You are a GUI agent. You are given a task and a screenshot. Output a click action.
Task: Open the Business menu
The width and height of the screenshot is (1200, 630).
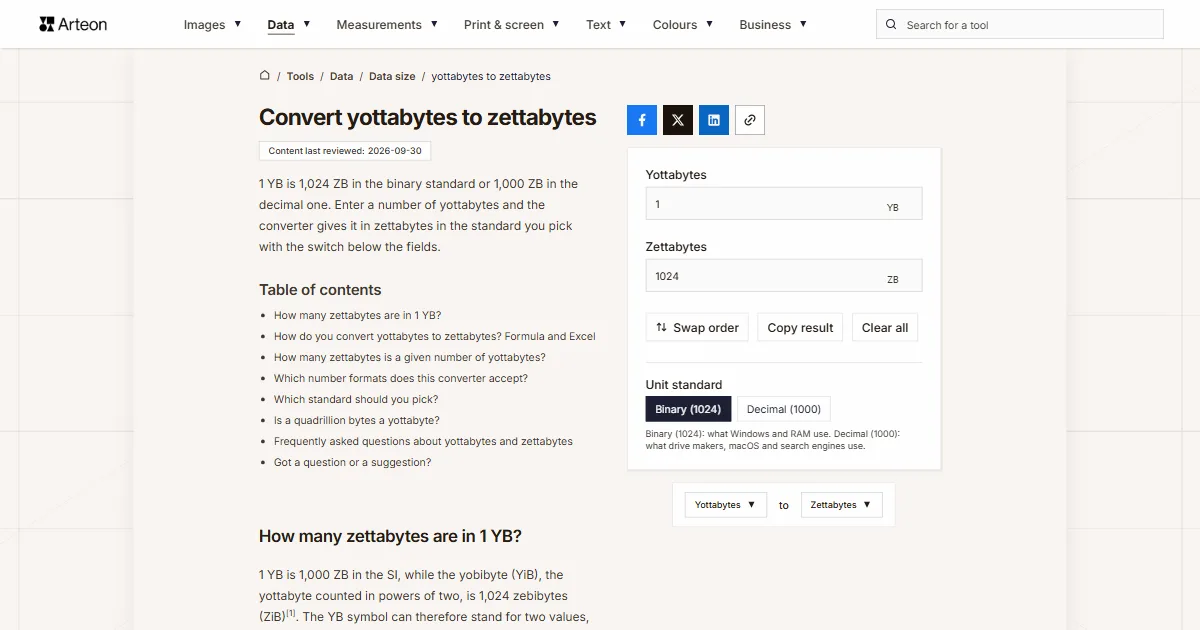773,25
